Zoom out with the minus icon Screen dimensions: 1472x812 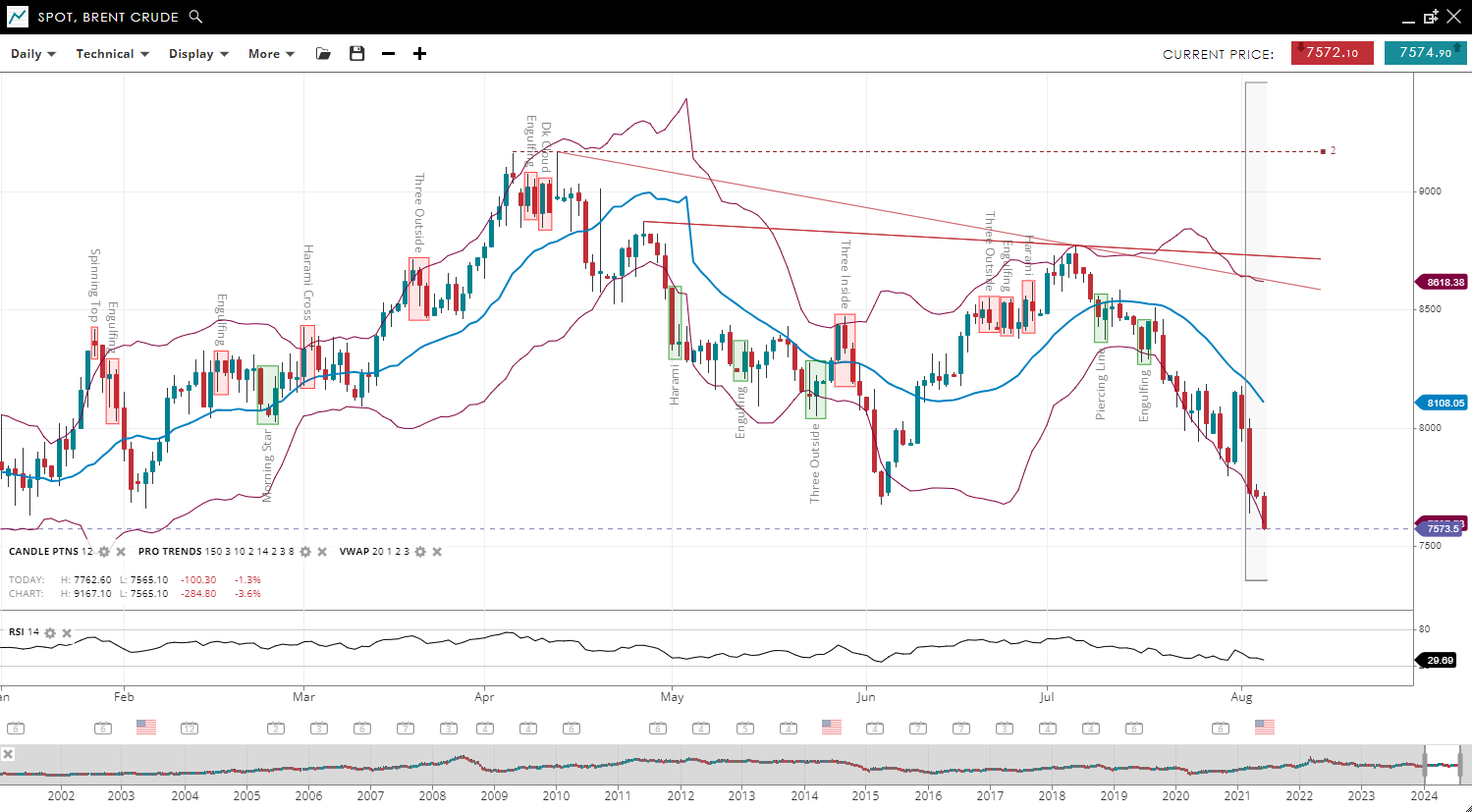coord(389,54)
